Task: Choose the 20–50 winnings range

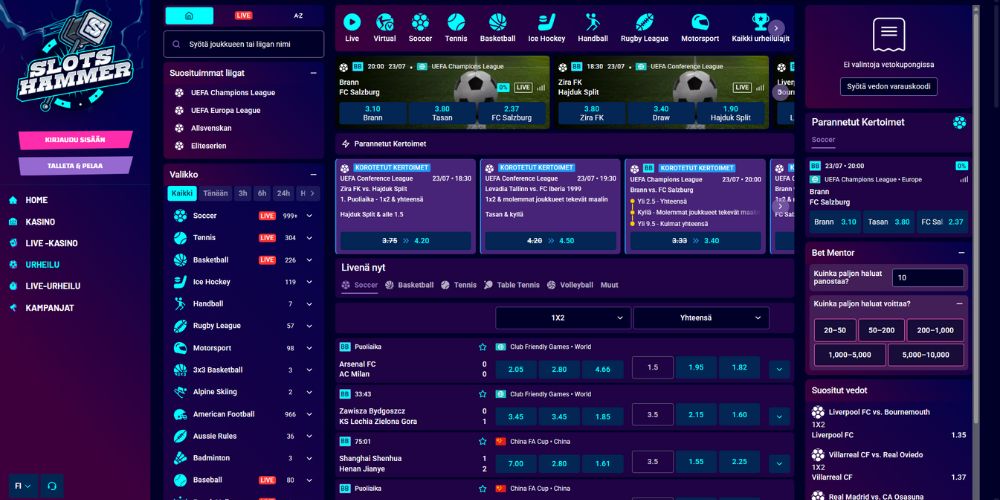Action: 835,330
